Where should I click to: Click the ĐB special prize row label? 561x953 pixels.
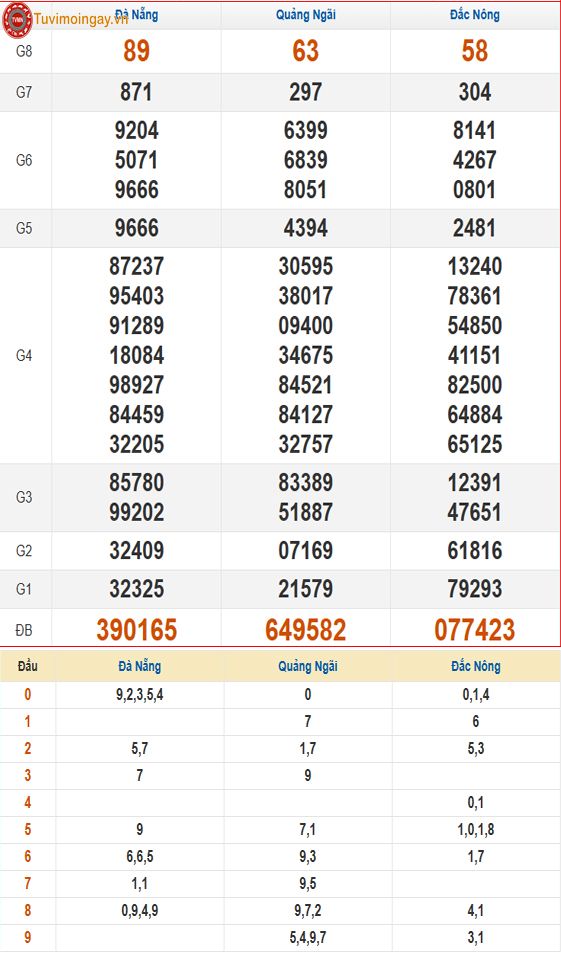(x=24, y=630)
